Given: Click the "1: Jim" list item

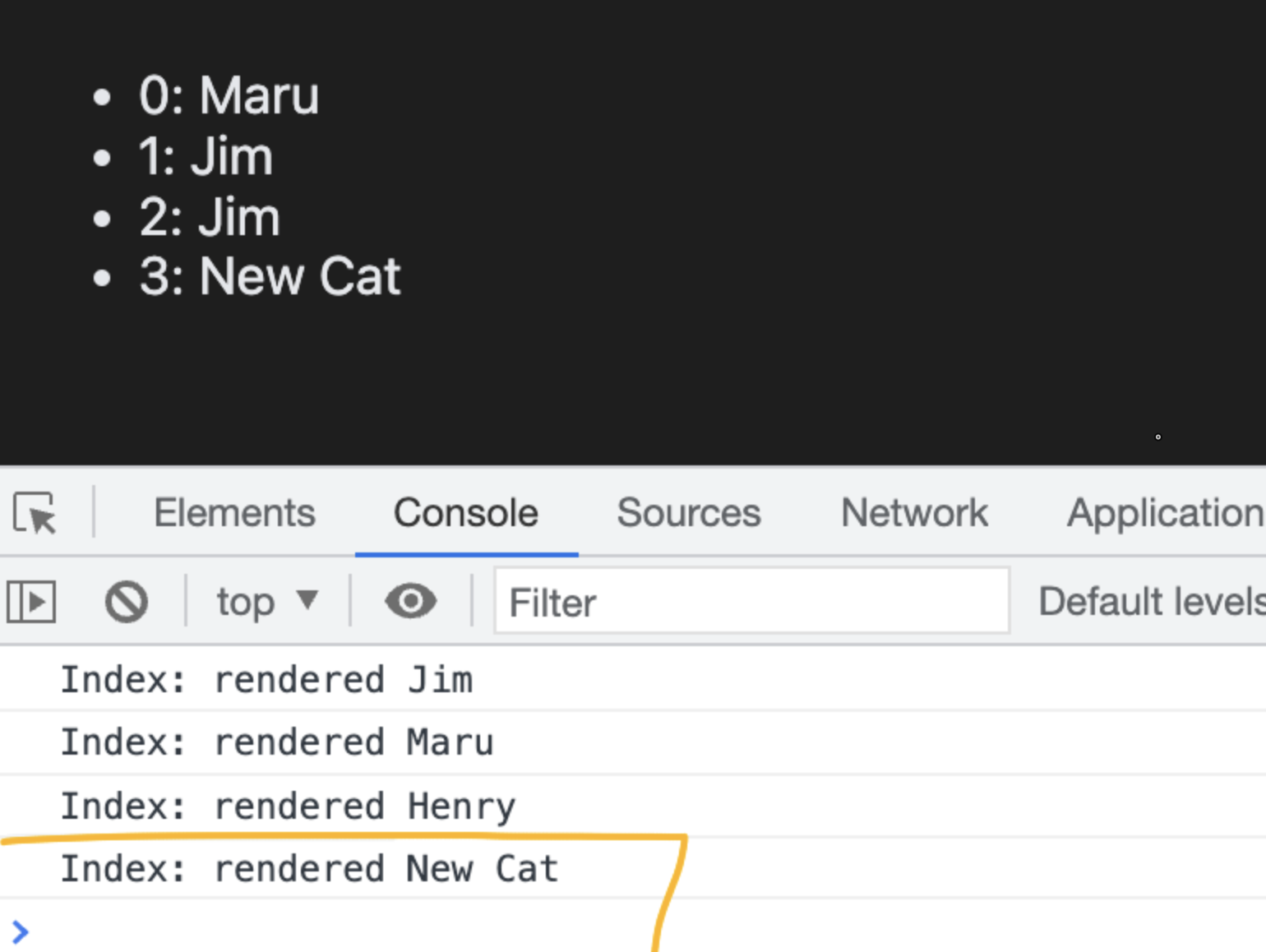Looking at the screenshot, I should 206,156.
